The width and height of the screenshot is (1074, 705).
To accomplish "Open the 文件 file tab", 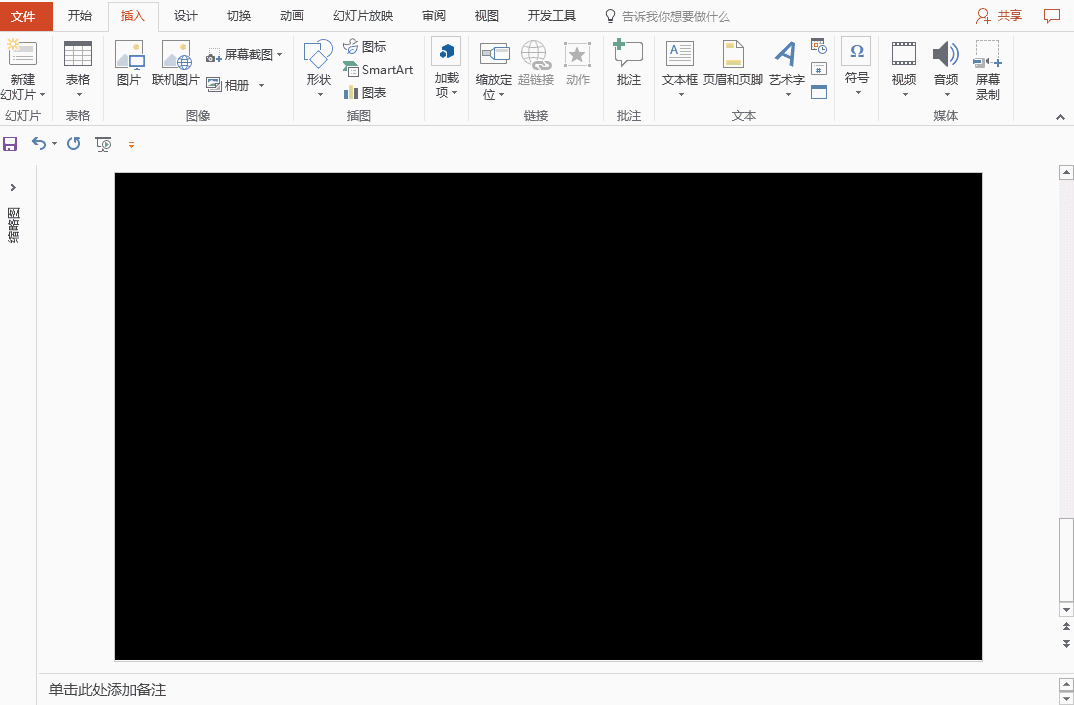I will click(26, 16).
